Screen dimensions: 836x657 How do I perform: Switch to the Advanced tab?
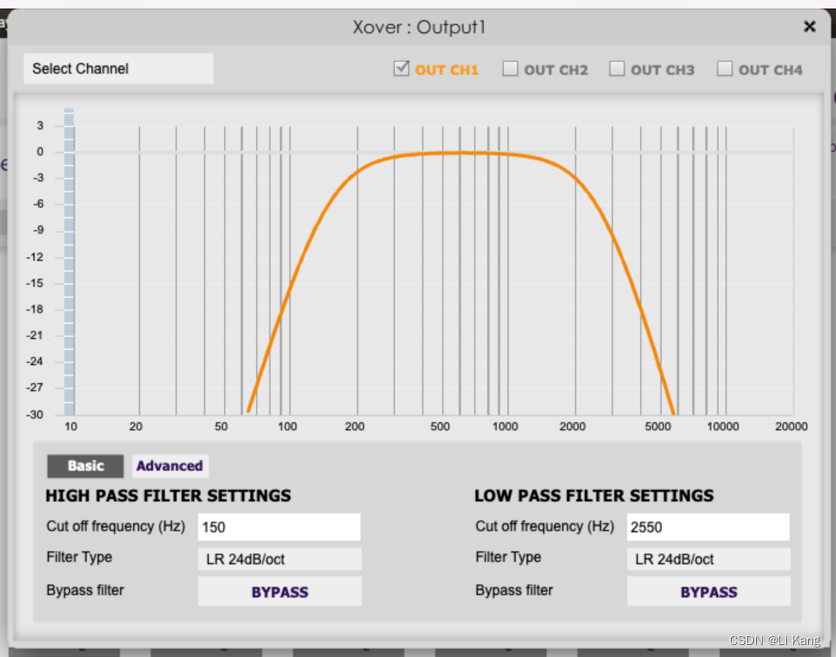click(x=170, y=466)
